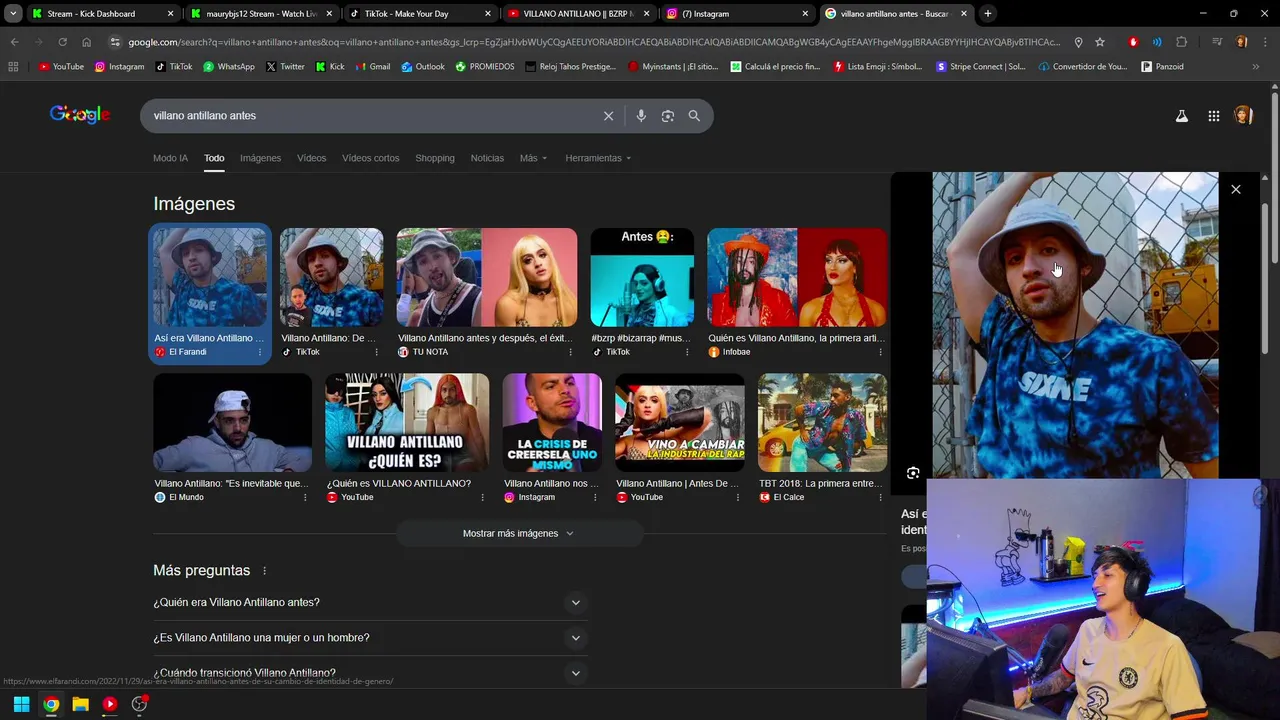Image resolution: width=1280 pixels, height=720 pixels.
Task: Open the browser home page icon
Action: (86, 42)
